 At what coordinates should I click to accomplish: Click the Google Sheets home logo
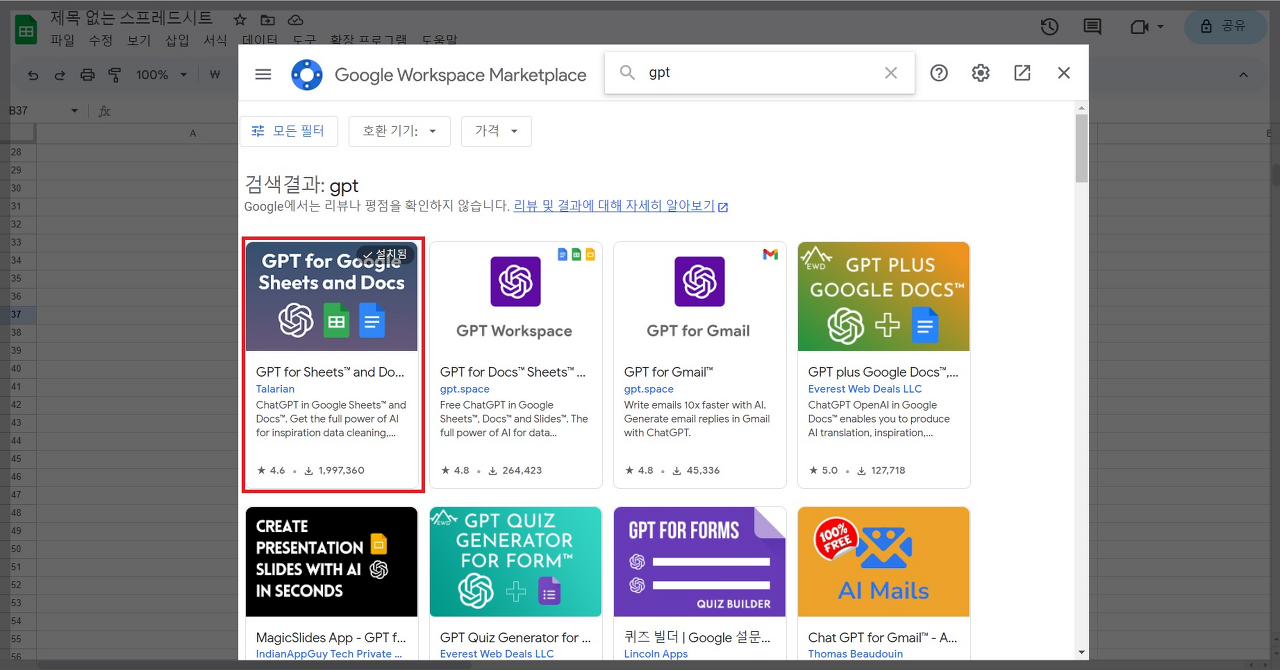click(x=26, y=29)
